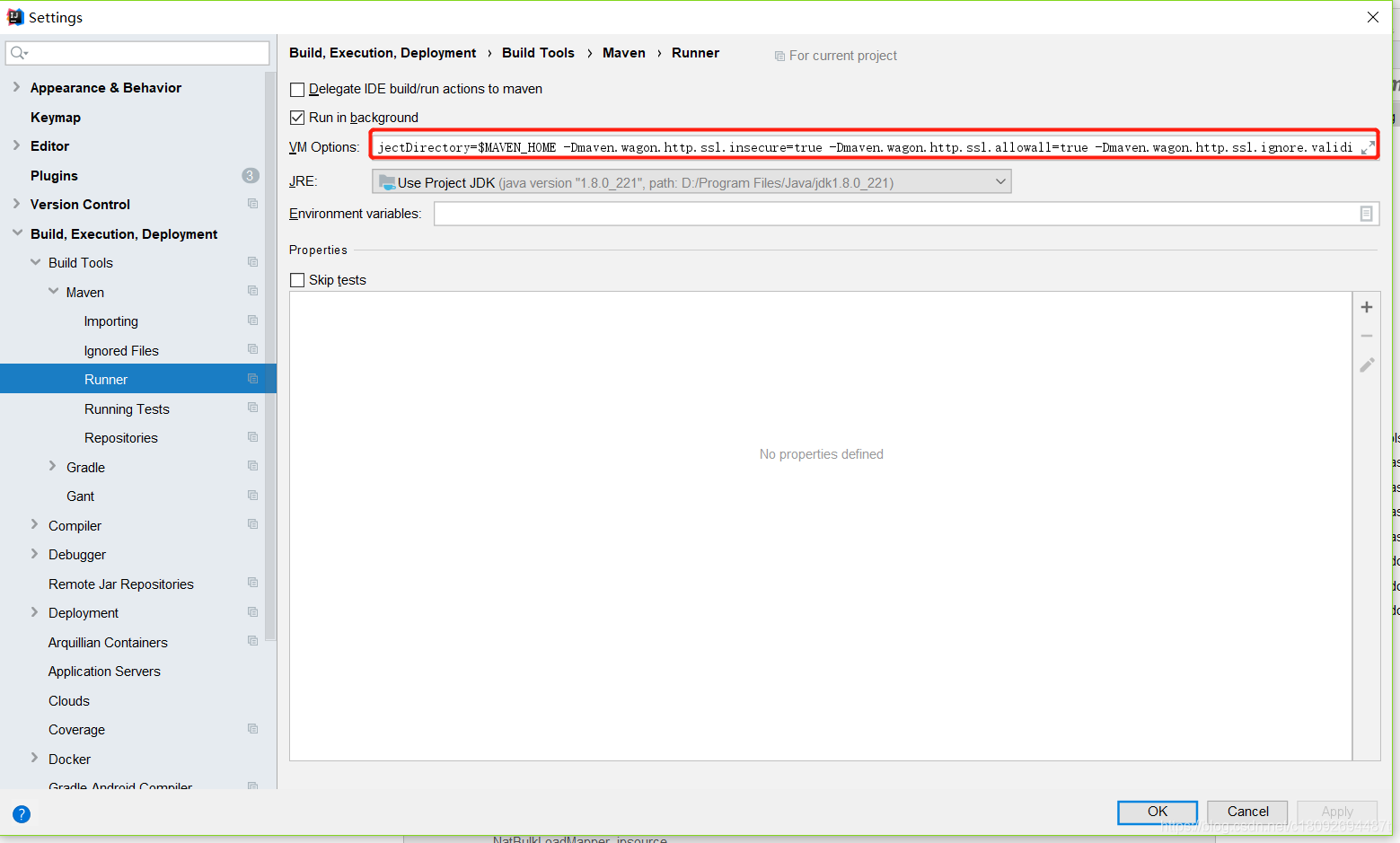Expand the Deployment node

pyautogui.click(x=34, y=612)
